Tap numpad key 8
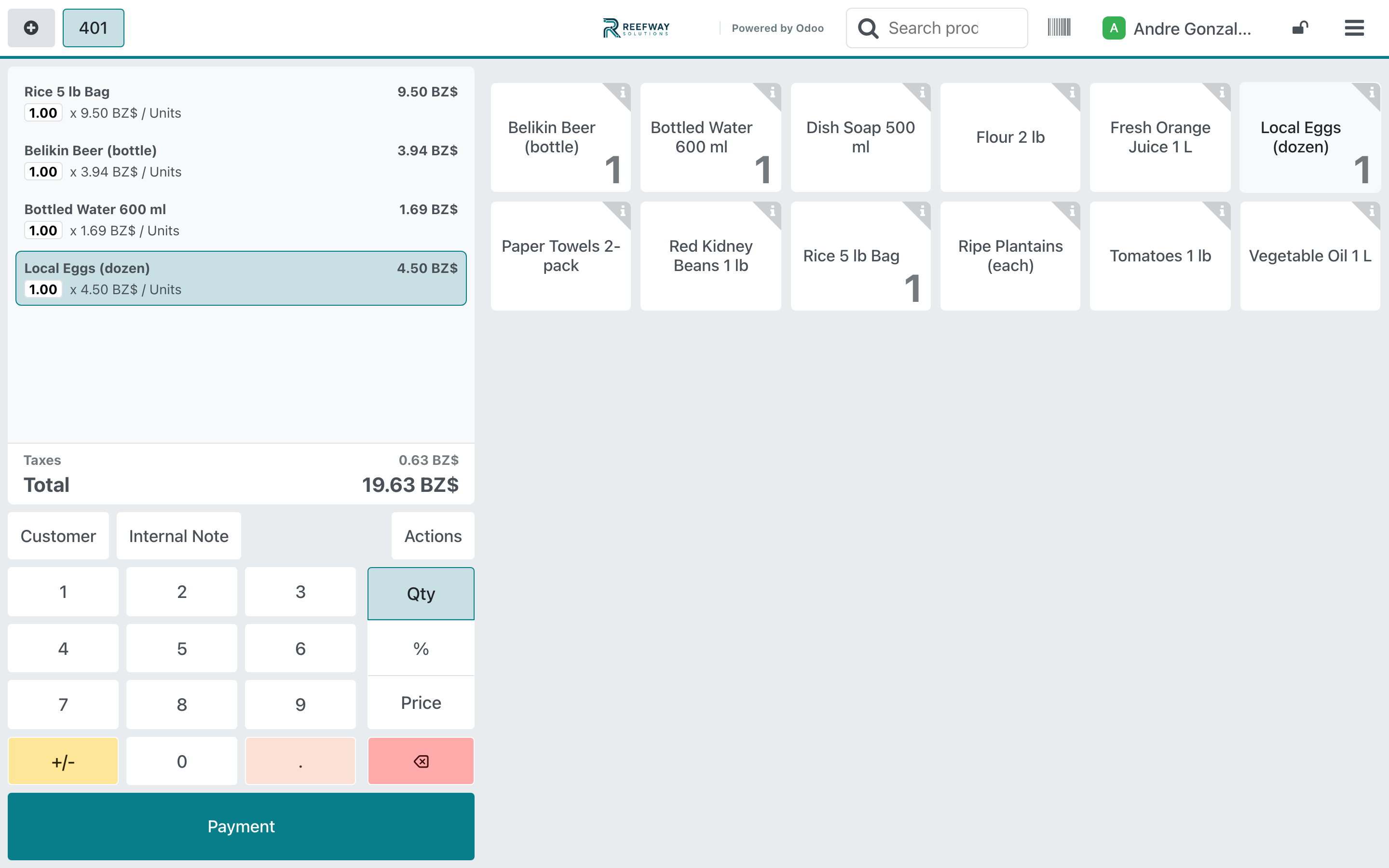This screenshot has height=868, width=1389. click(x=182, y=705)
